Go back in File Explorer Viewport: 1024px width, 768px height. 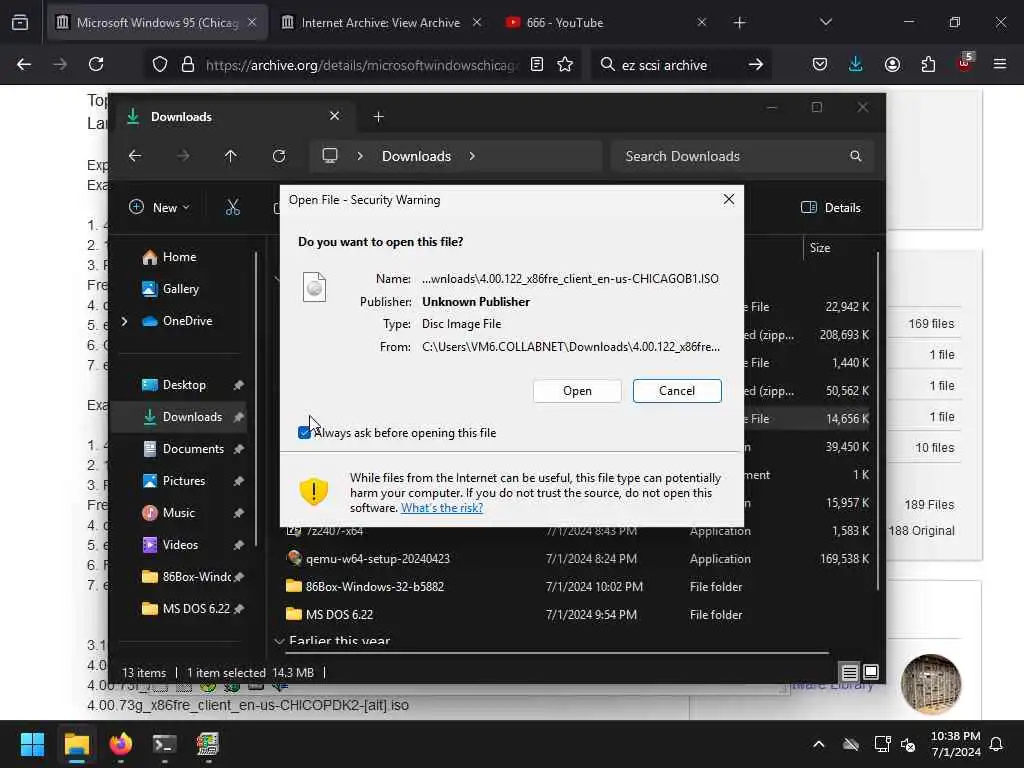pyautogui.click(x=135, y=156)
